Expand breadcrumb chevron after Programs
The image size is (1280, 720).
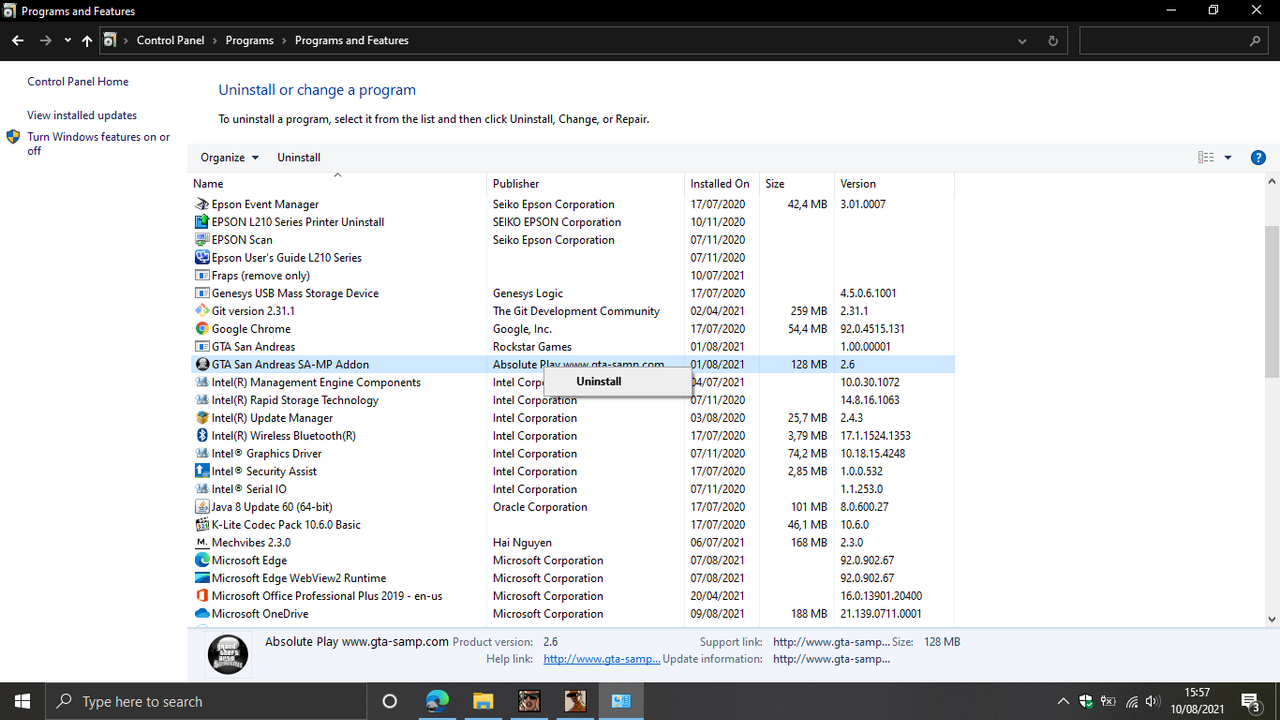click(x=284, y=41)
